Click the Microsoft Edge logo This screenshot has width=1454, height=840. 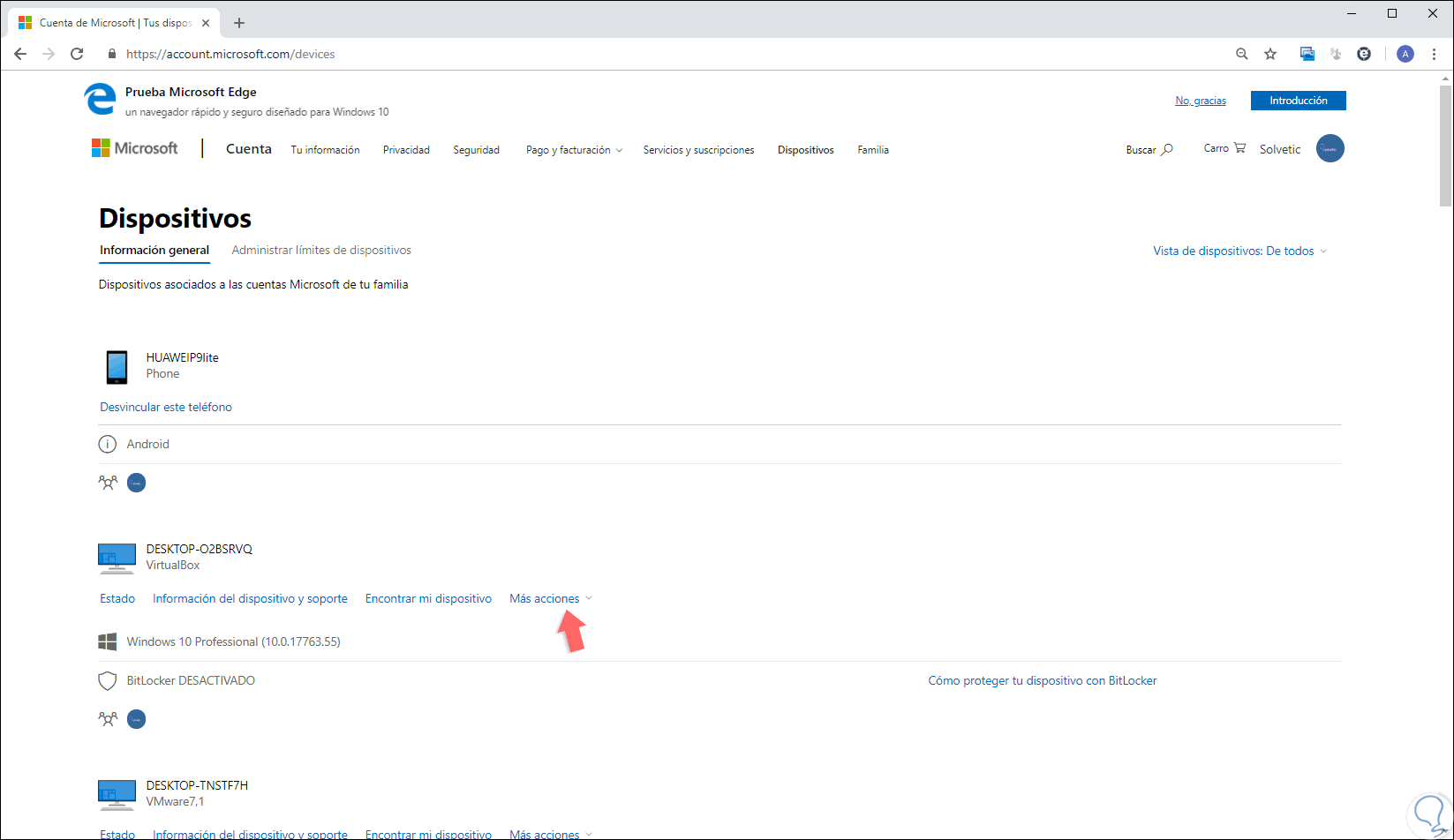pos(100,99)
